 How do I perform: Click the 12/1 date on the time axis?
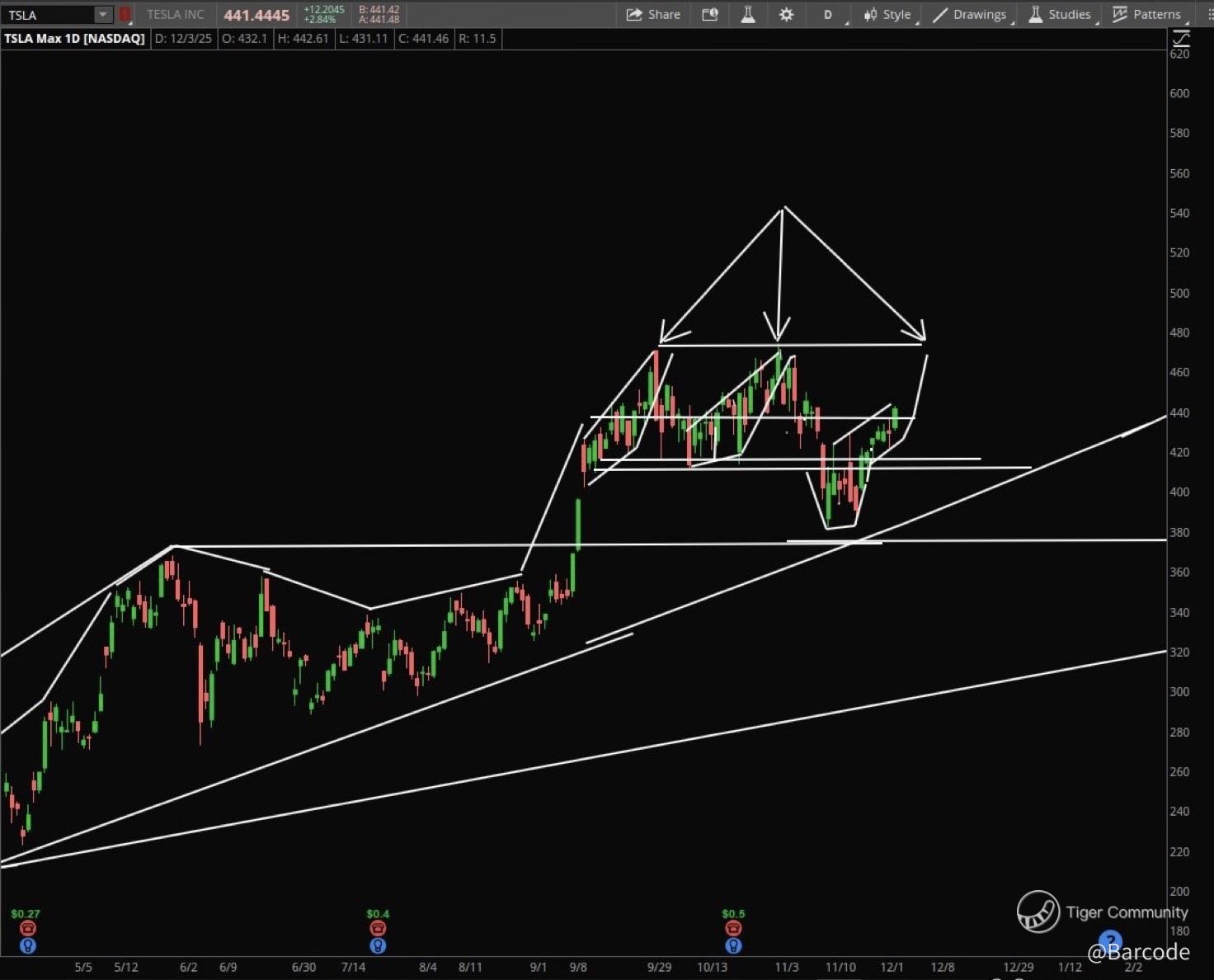tap(892, 967)
